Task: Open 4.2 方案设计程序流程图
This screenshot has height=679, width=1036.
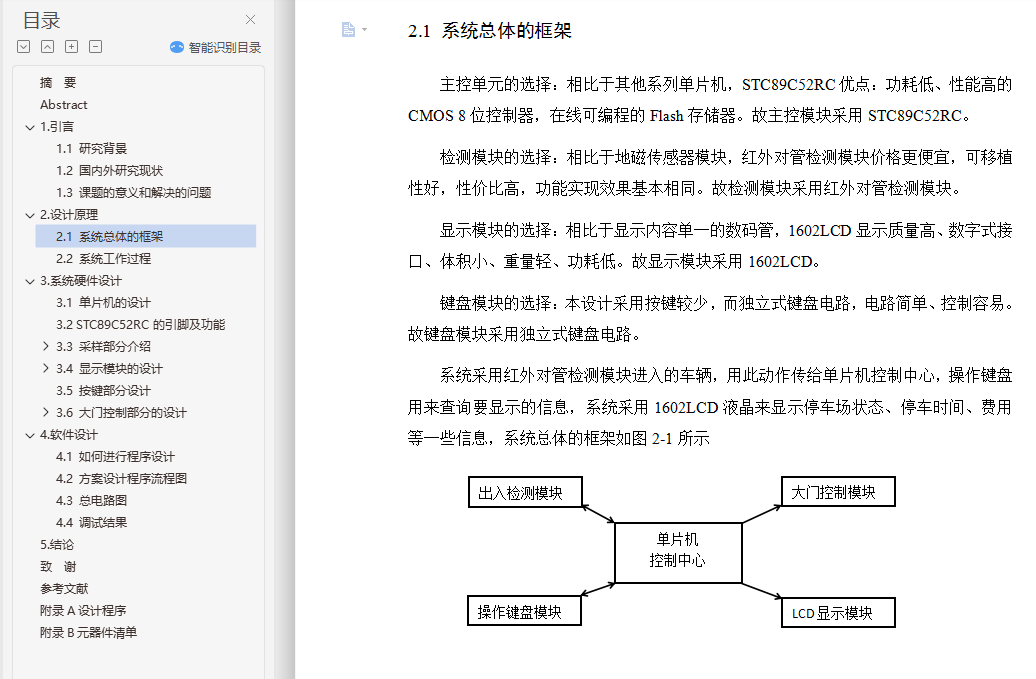Action: pos(121,478)
